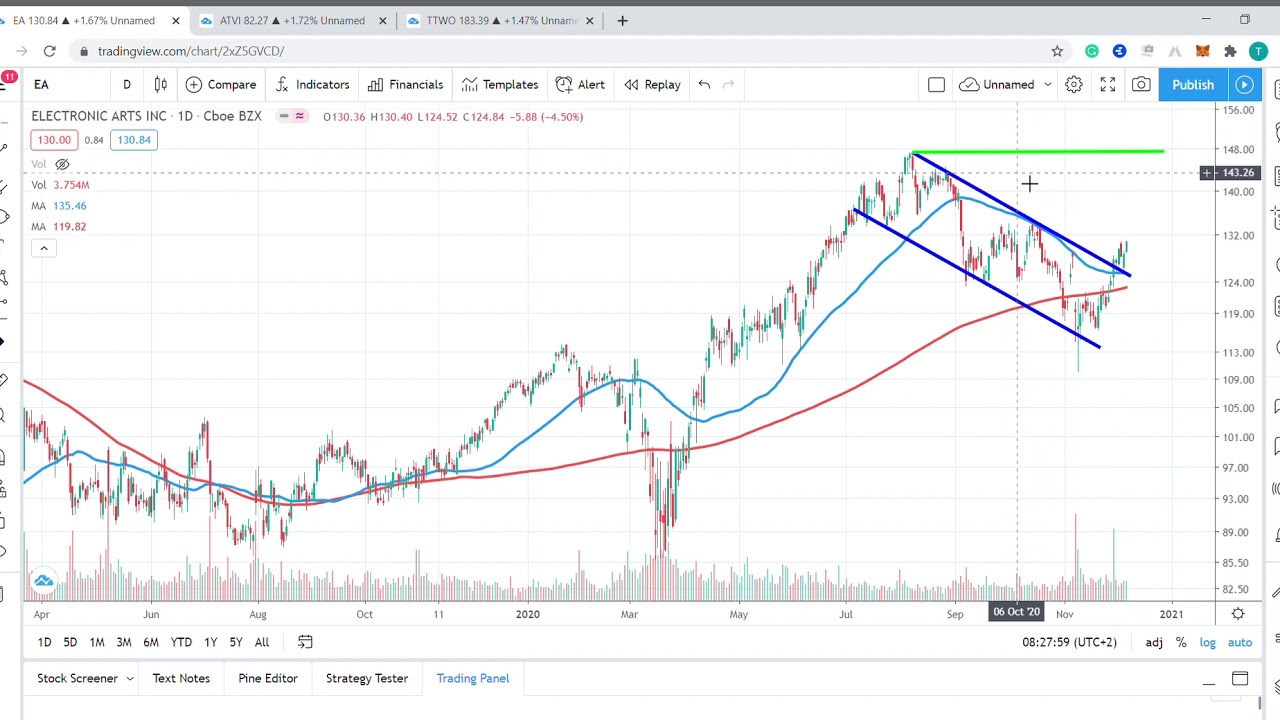Open the Unnamed layout dropdown
The height and width of the screenshot is (720, 1280).
997,85
